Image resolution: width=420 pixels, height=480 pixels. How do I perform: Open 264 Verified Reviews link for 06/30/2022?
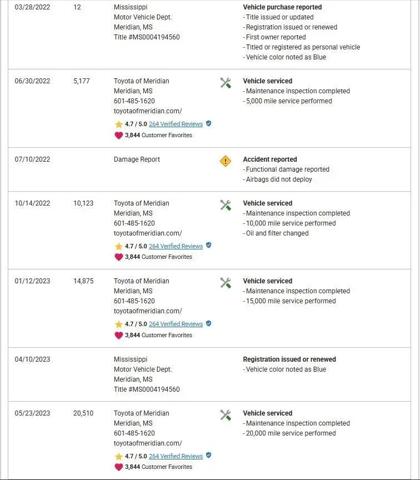[x=176, y=124]
